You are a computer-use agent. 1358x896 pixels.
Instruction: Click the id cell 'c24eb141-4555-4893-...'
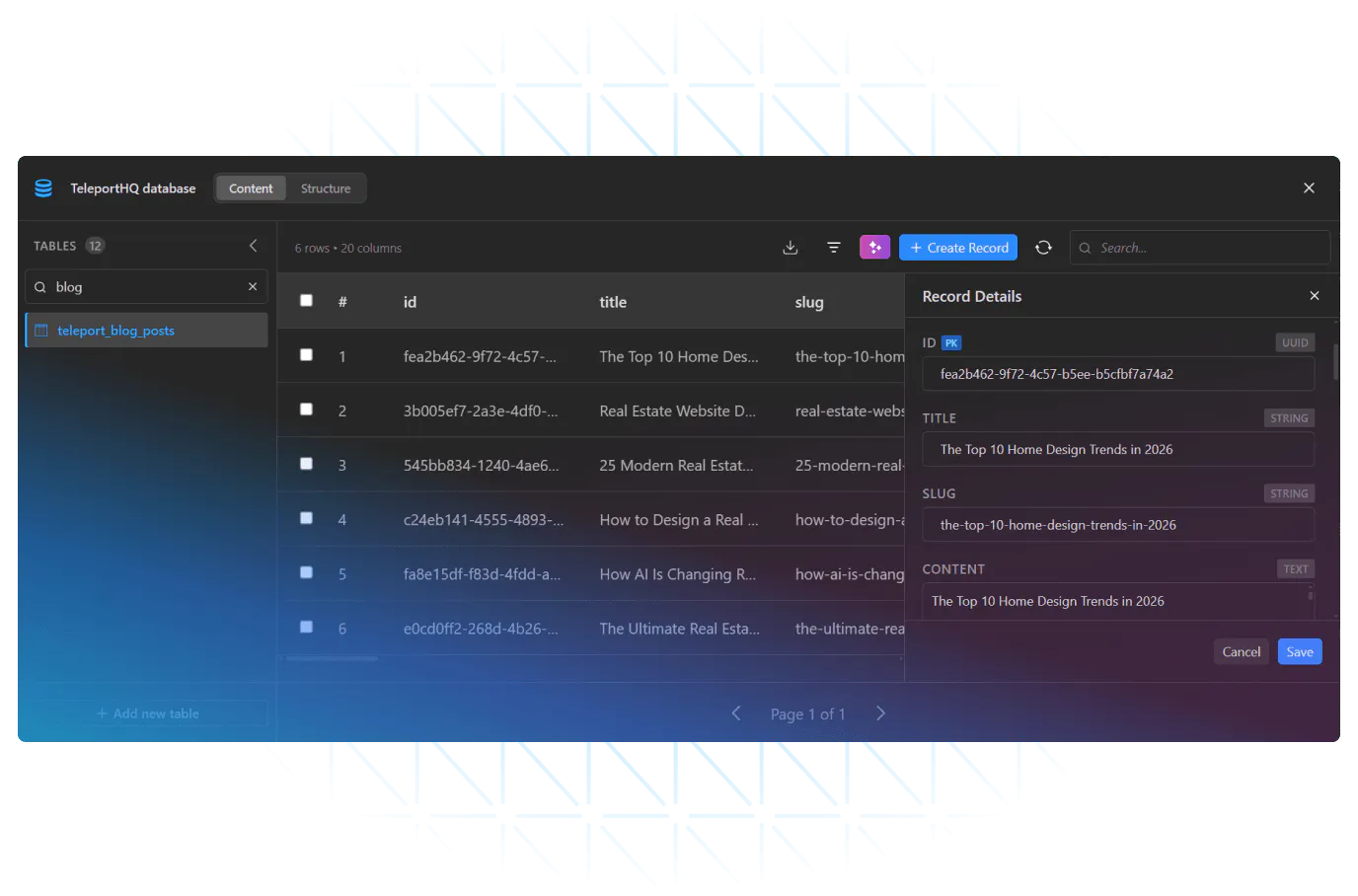tap(484, 519)
